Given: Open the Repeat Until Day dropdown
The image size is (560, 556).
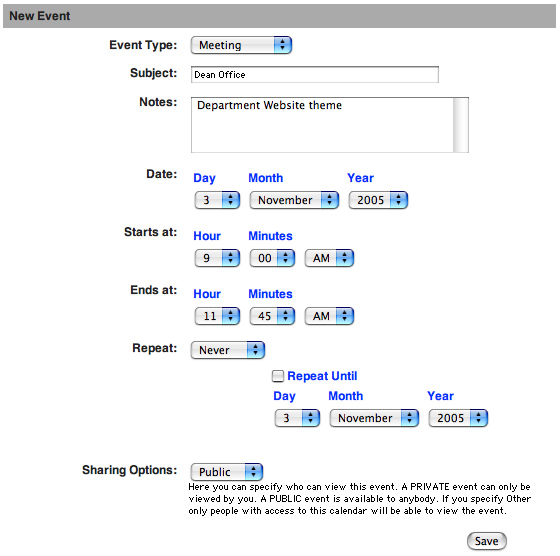Looking at the screenshot, I should (297, 418).
